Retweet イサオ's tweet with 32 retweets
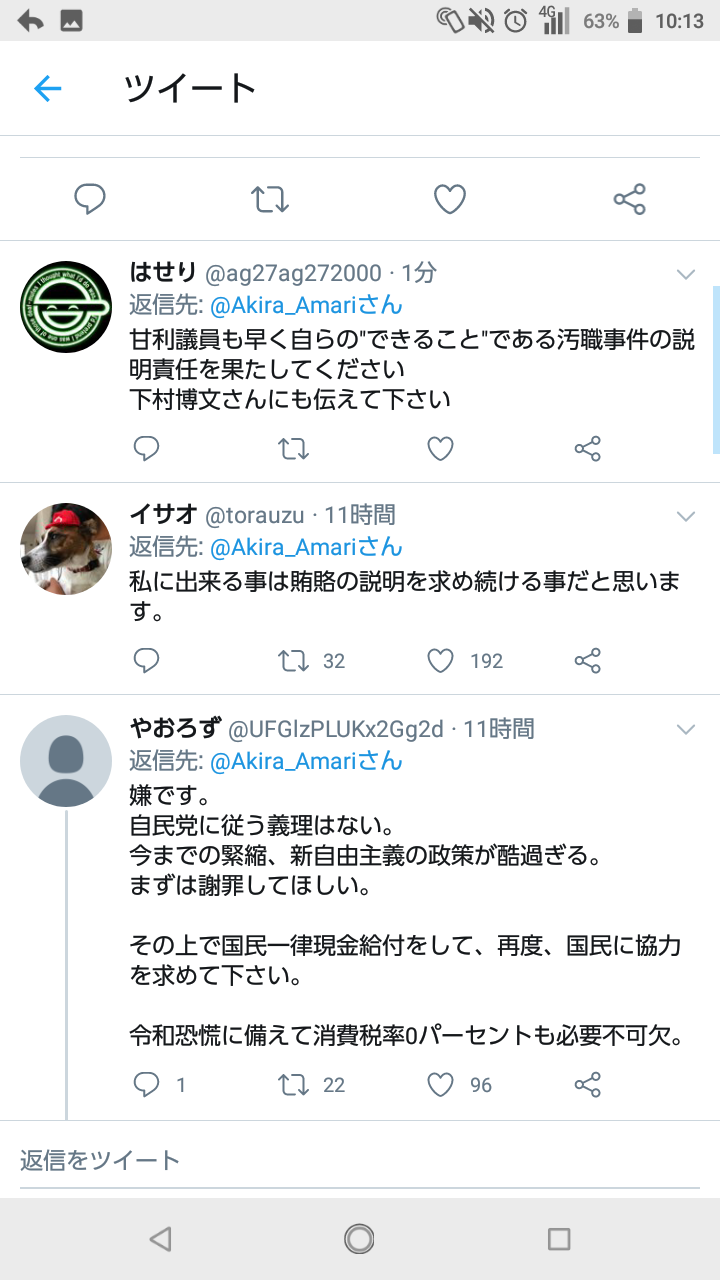Image resolution: width=720 pixels, height=1280 pixels. [294, 661]
